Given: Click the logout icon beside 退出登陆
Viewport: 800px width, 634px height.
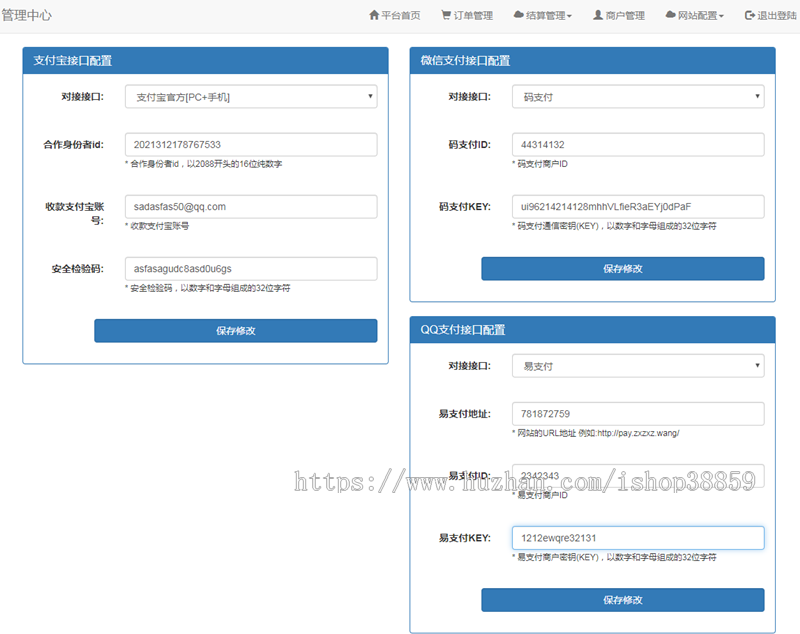Looking at the screenshot, I should click(749, 15).
